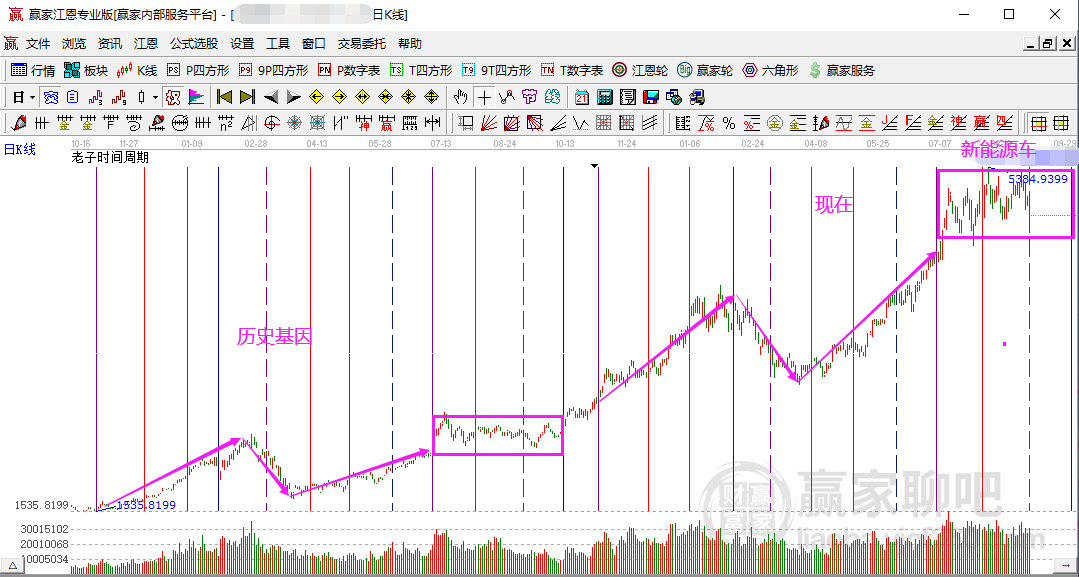The height and width of the screenshot is (577, 1079).
Task: Jump to the last bar
Action: pos(248,97)
